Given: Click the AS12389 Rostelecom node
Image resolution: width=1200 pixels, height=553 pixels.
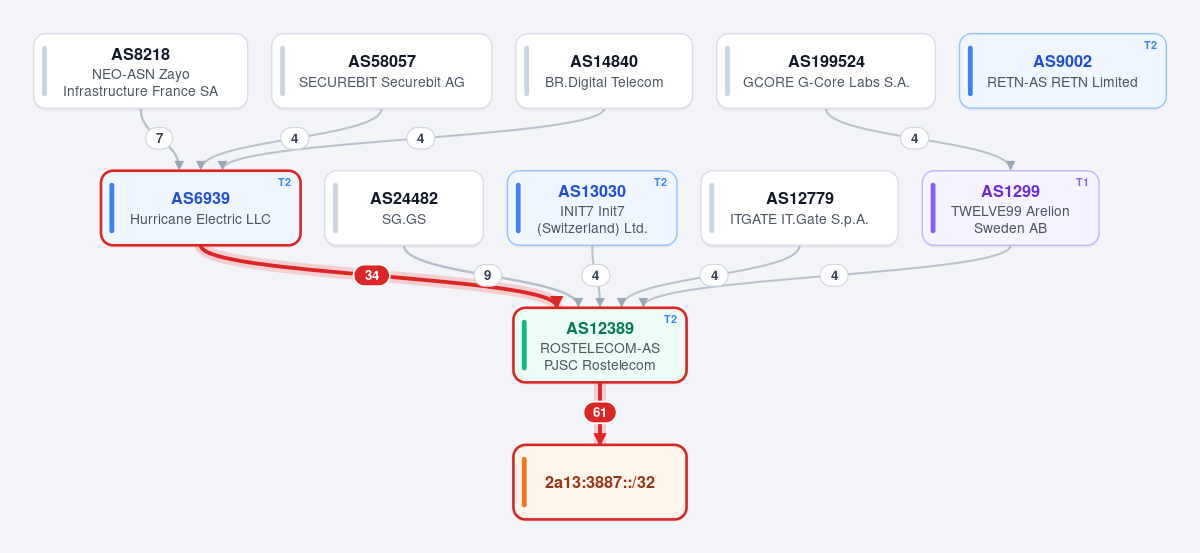Looking at the screenshot, I should point(600,345).
